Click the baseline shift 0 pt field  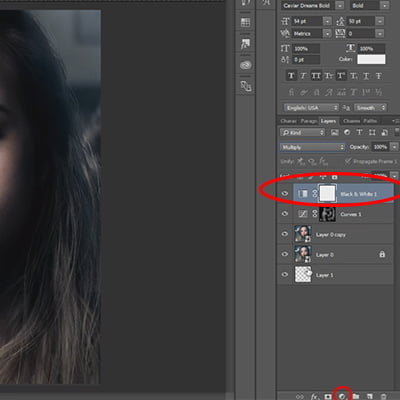(x=306, y=60)
